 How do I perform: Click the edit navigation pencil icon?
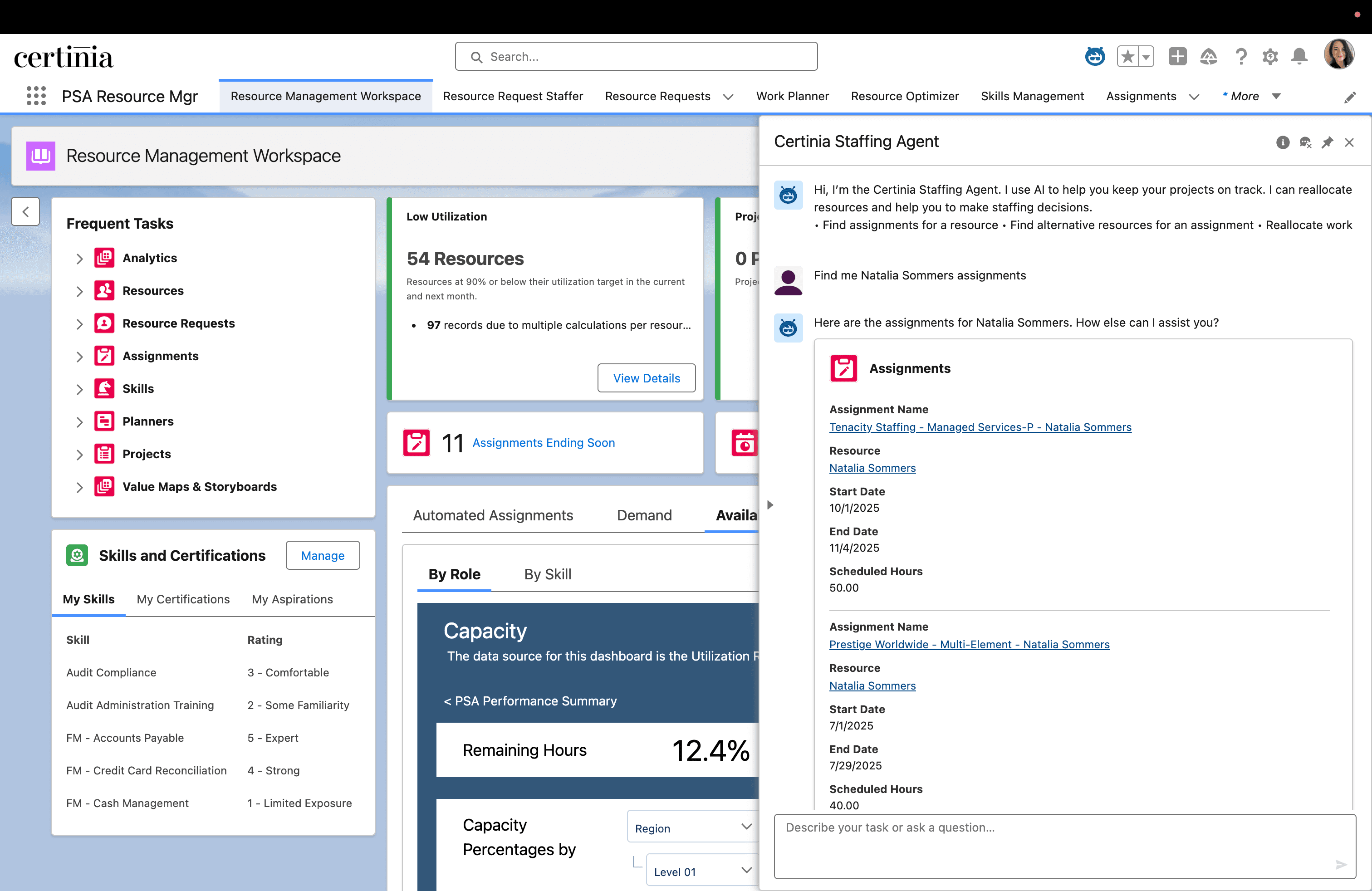tap(1349, 97)
